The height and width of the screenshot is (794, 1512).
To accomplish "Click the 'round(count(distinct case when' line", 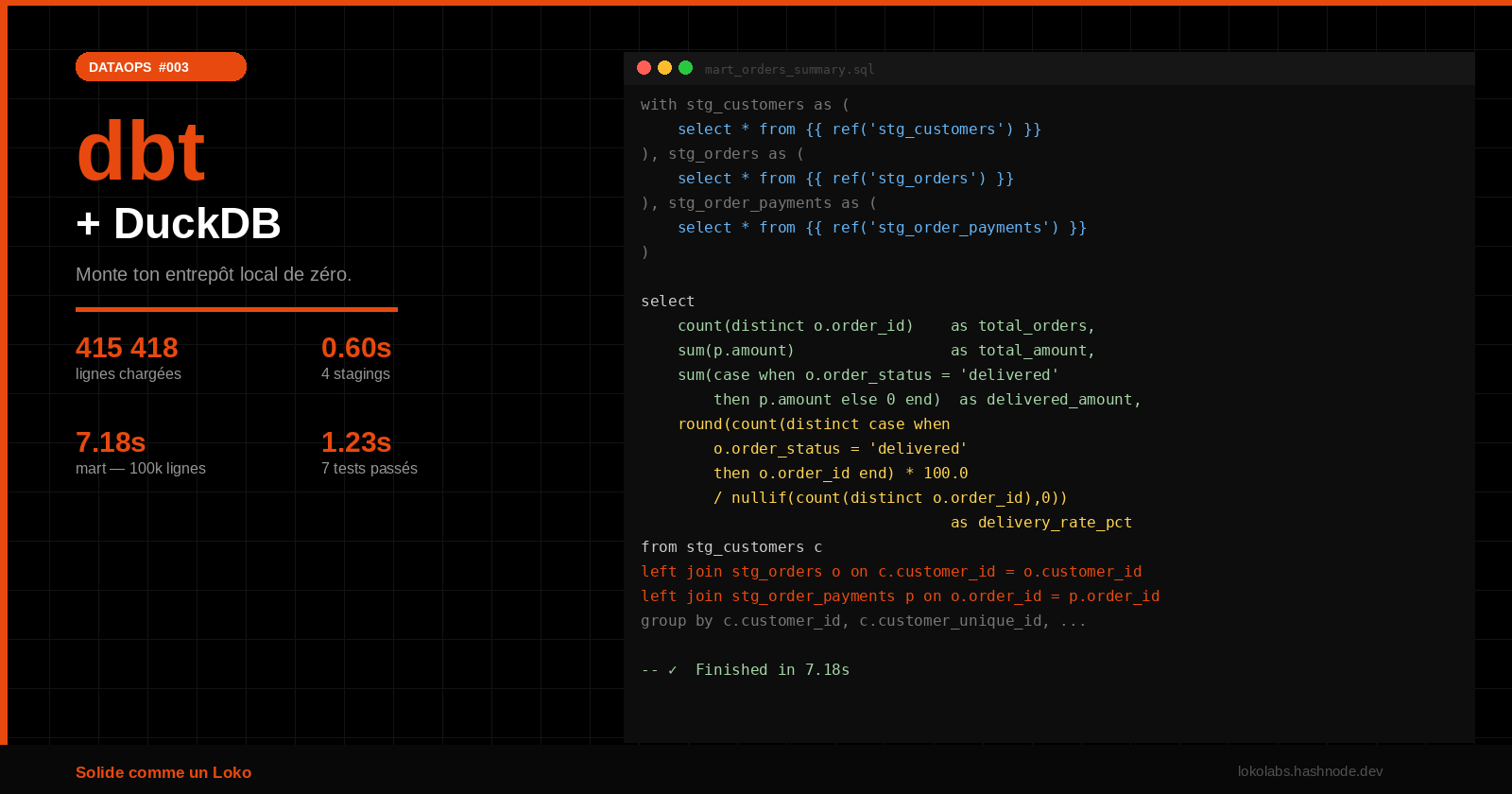I will 814,424.
